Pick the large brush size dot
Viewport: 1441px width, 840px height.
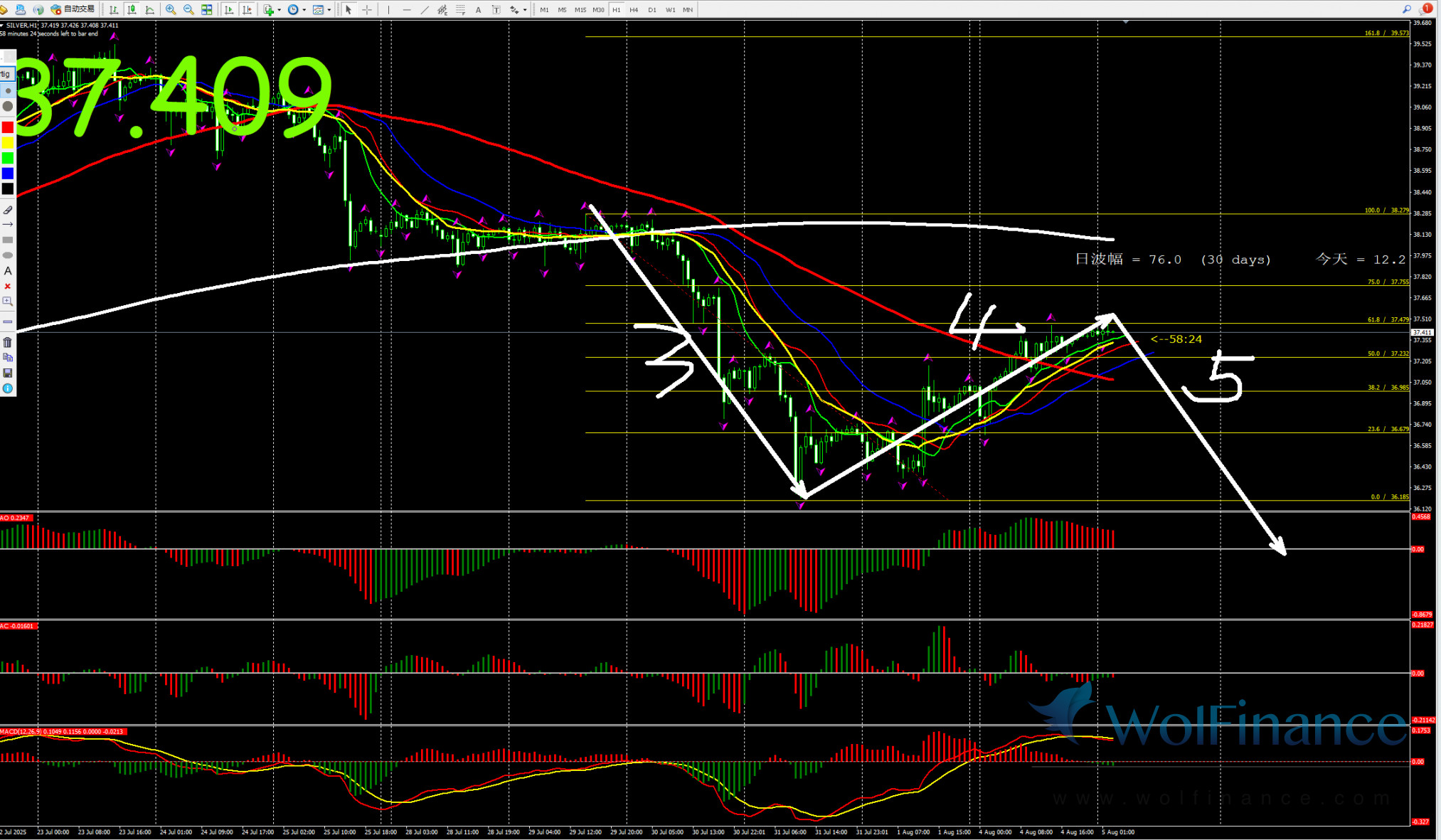[x=8, y=106]
